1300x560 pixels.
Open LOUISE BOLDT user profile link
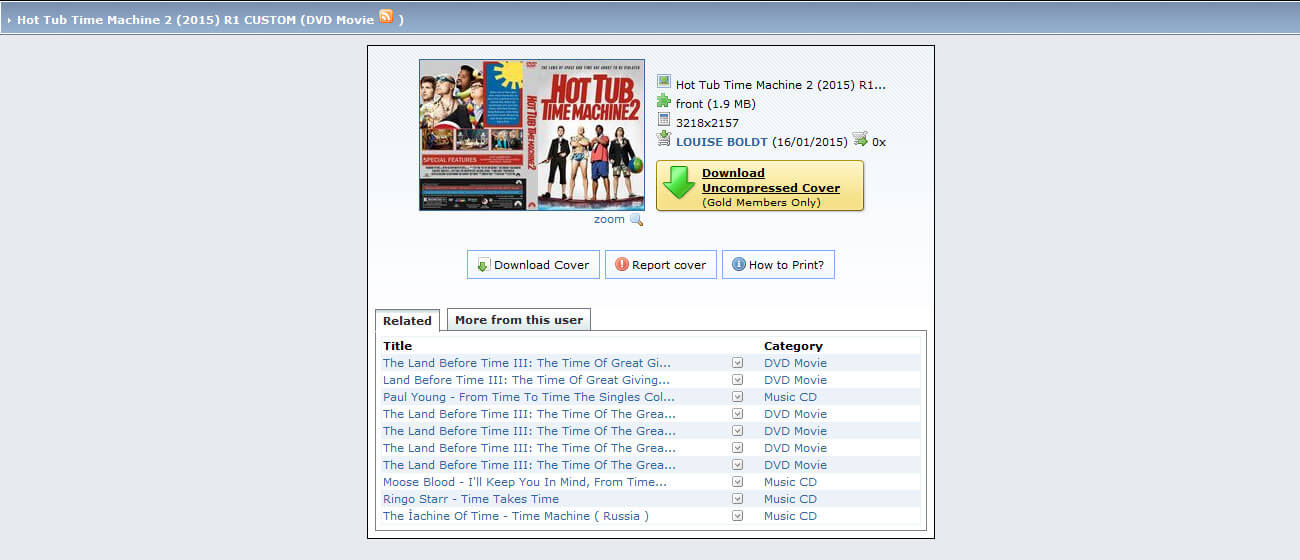click(722, 142)
